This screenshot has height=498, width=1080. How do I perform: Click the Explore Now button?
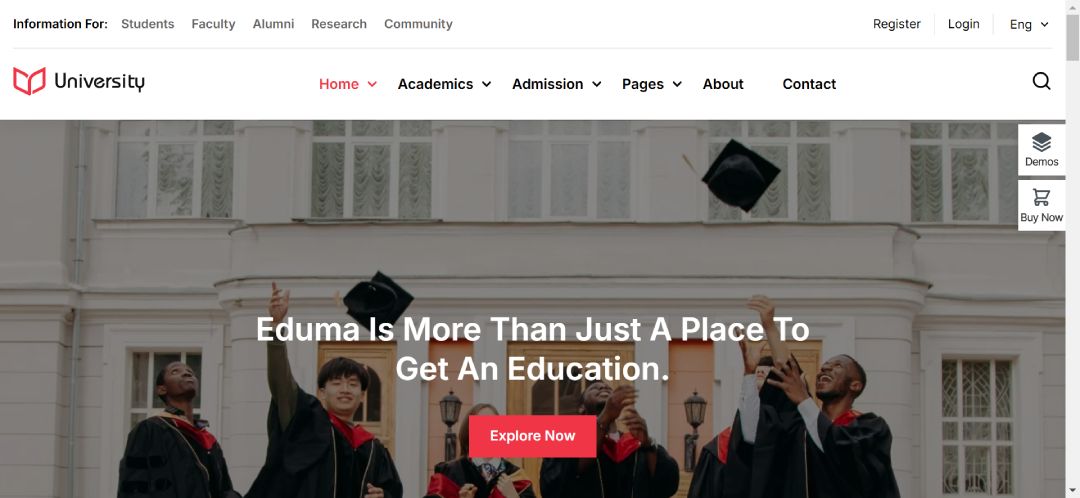click(x=532, y=436)
